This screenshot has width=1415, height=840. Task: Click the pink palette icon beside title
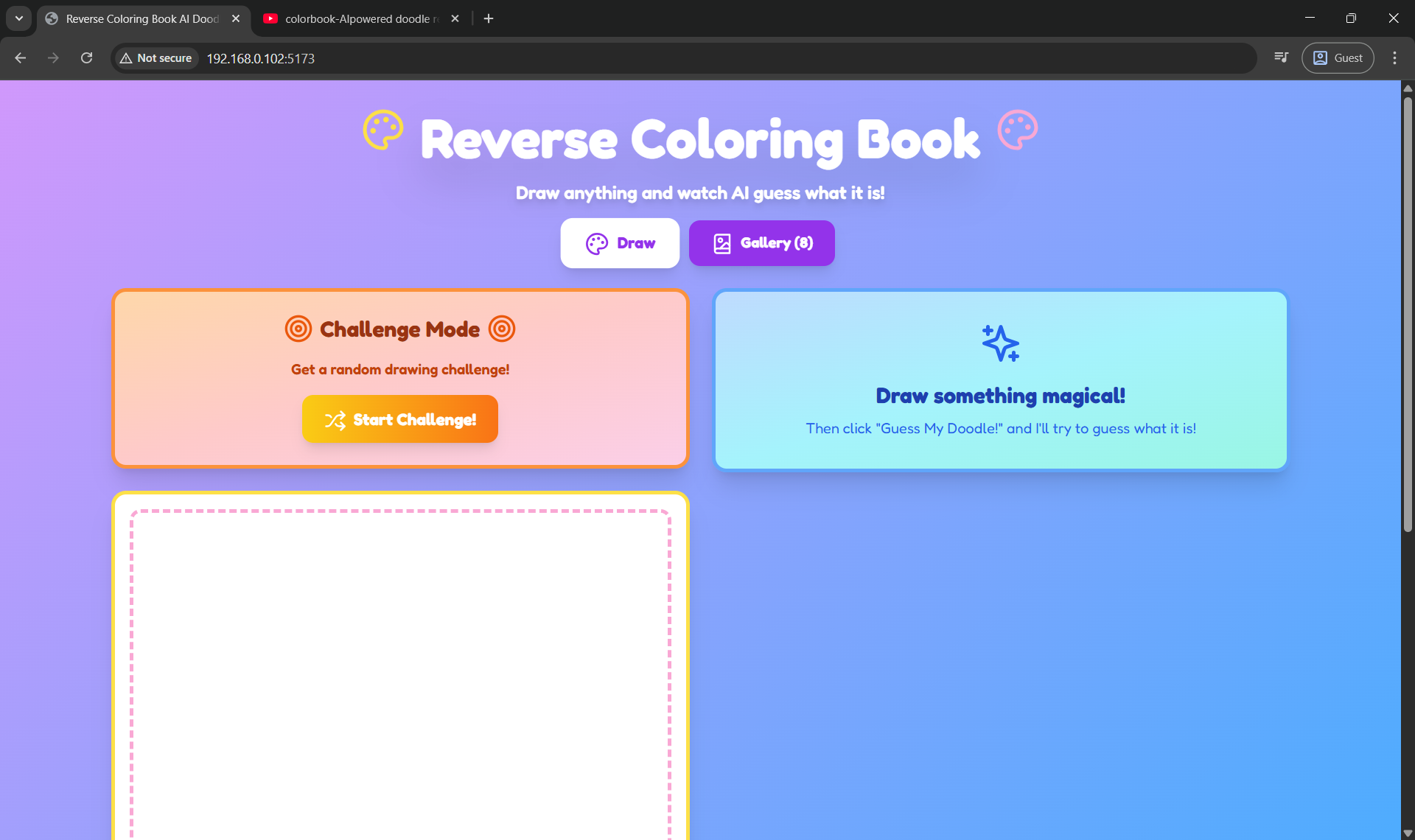pyautogui.click(x=1018, y=130)
